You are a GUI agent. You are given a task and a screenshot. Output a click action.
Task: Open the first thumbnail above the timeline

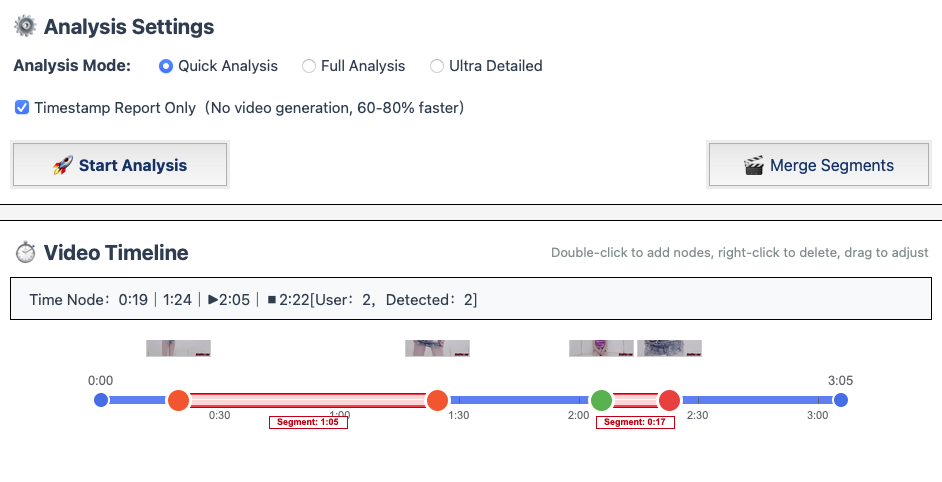178,348
